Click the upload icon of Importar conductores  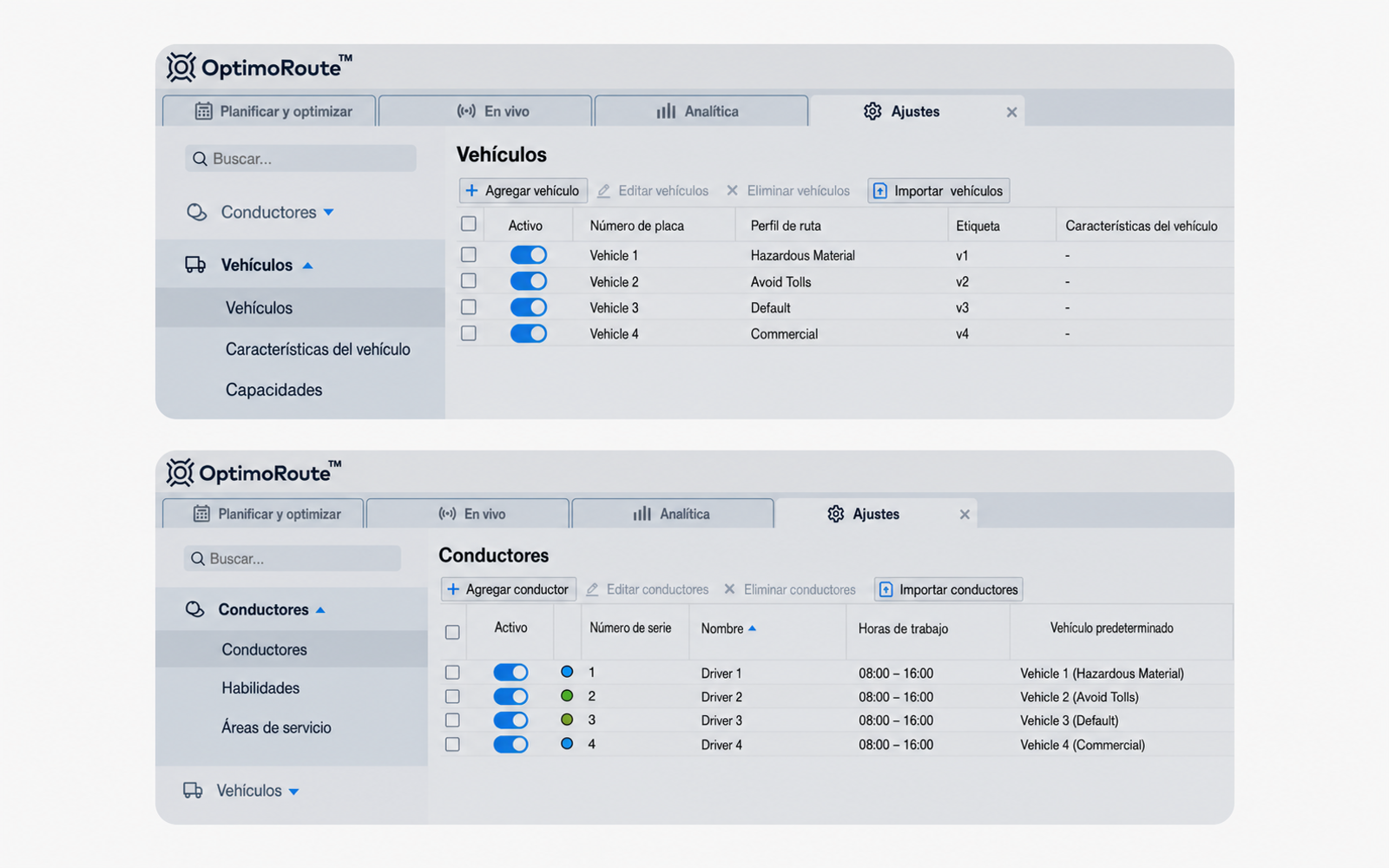tap(885, 589)
